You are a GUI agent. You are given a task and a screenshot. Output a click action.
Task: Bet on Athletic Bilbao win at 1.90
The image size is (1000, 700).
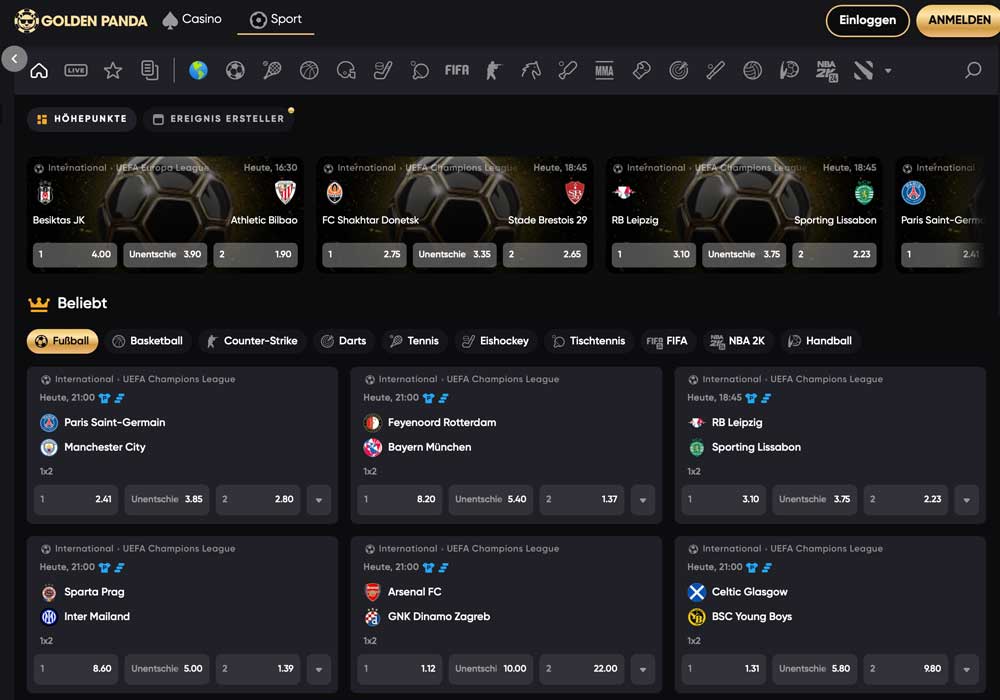point(256,254)
